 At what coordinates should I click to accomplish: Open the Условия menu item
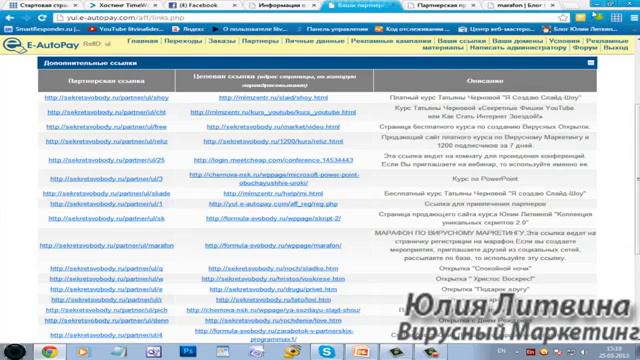(564, 41)
